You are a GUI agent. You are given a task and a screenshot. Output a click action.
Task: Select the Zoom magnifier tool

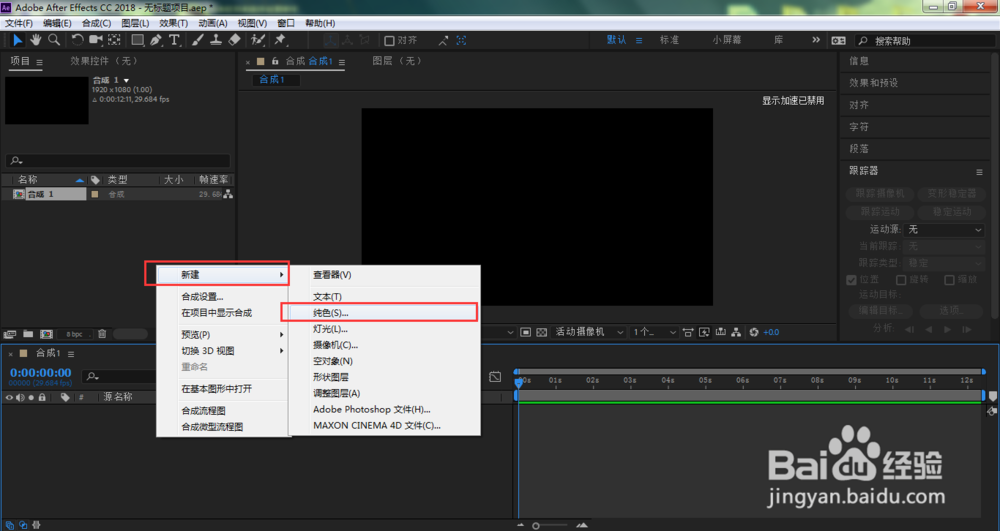coord(54,40)
